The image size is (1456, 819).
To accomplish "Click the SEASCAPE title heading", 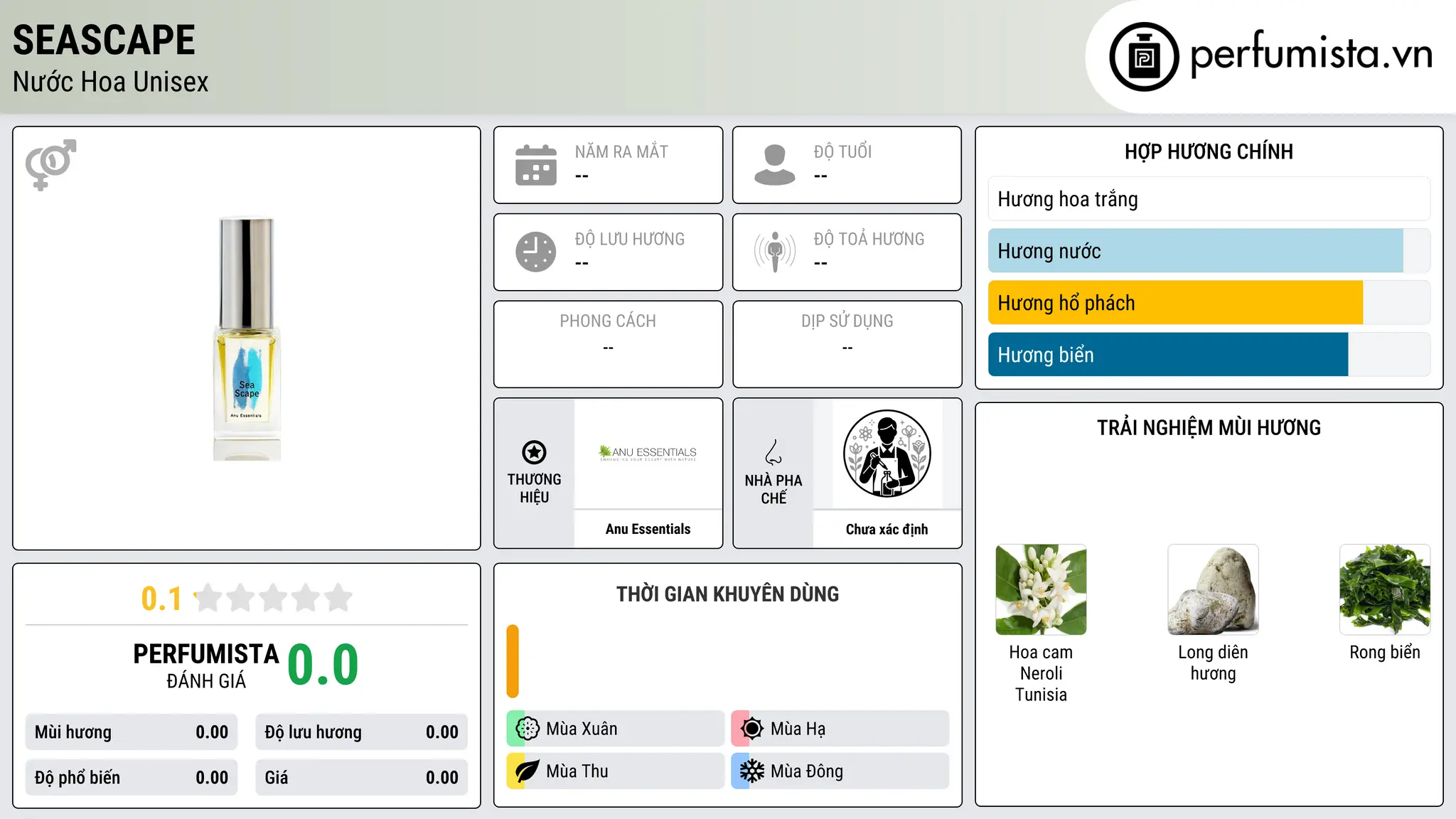I will [x=104, y=40].
